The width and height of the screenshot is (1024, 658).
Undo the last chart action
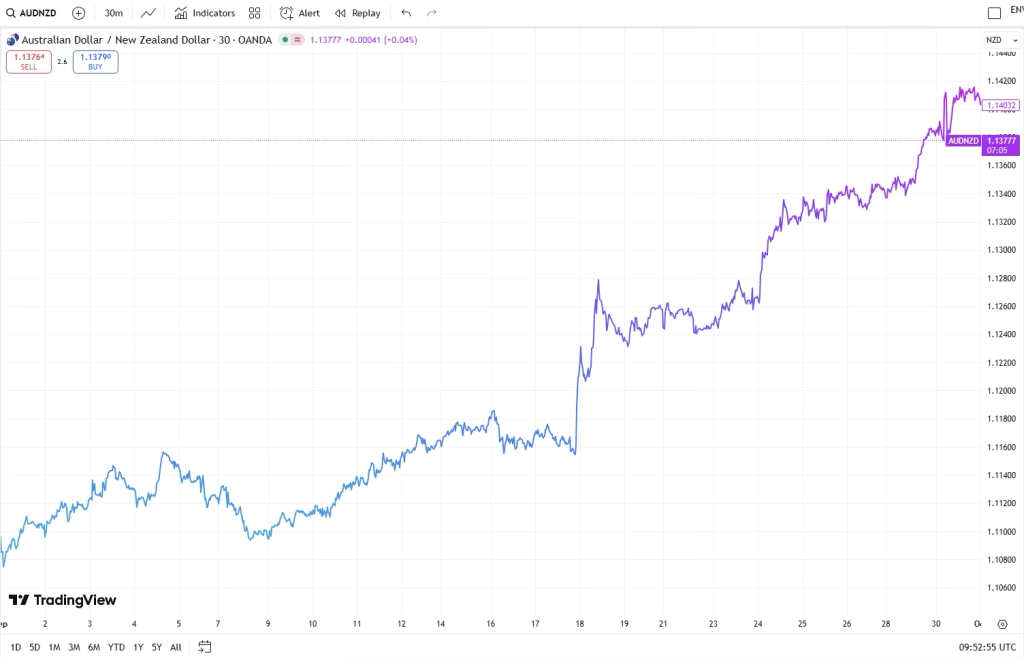click(406, 13)
